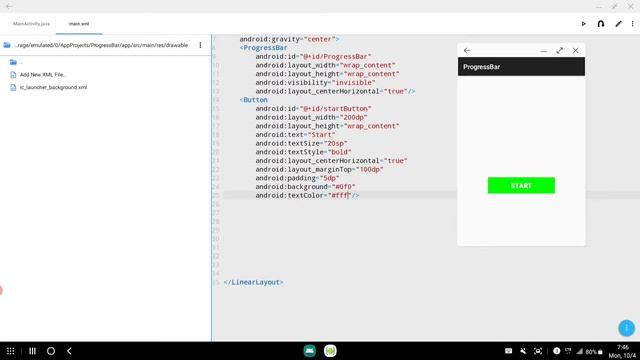
Task: Tap the back chevron in the taskbar
Action: (69, 351)
